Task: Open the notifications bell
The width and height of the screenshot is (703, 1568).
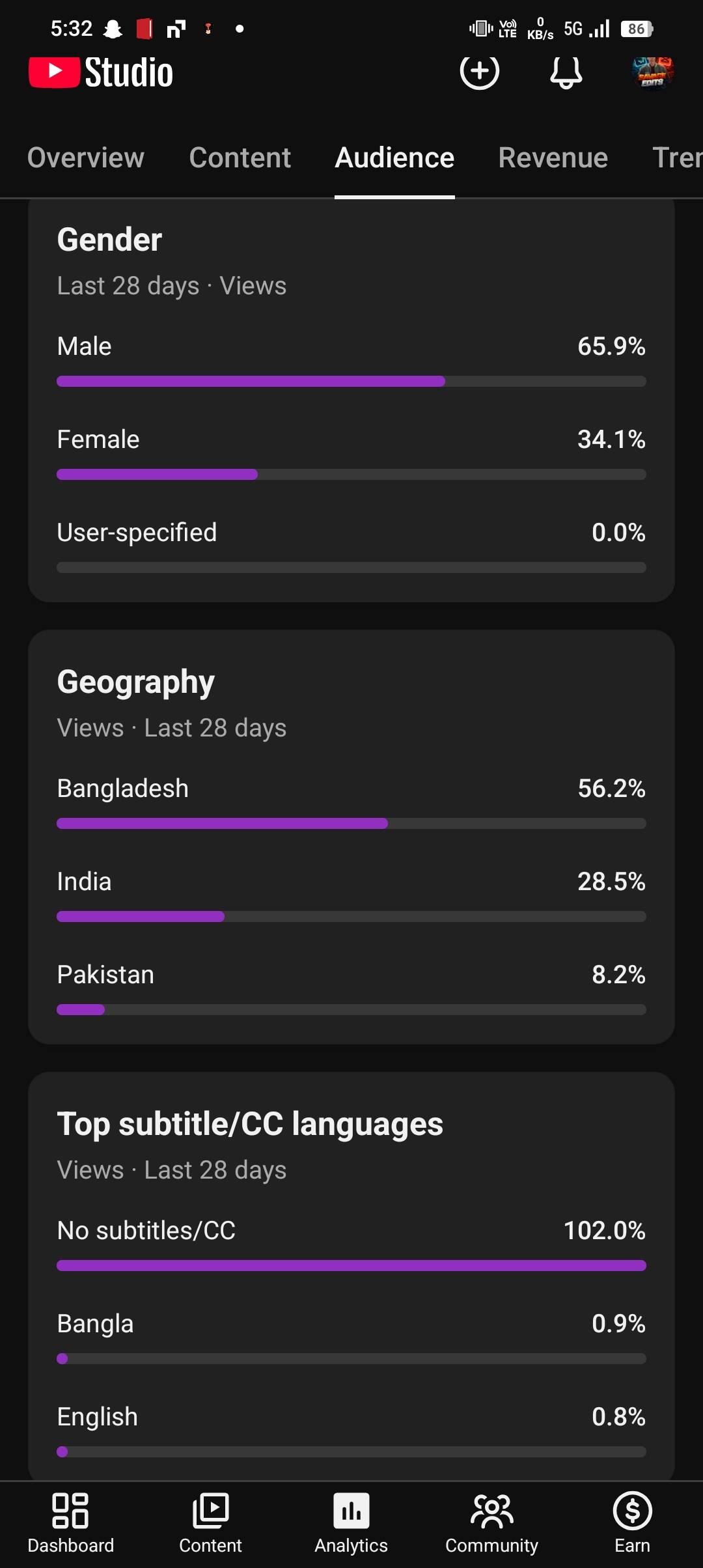Action: 566,72
